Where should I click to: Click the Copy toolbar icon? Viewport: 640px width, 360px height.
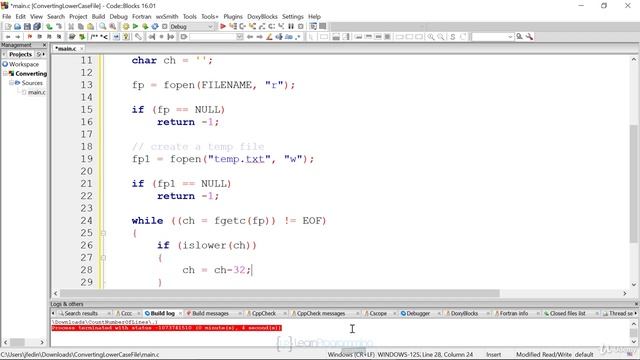point(81,27)
